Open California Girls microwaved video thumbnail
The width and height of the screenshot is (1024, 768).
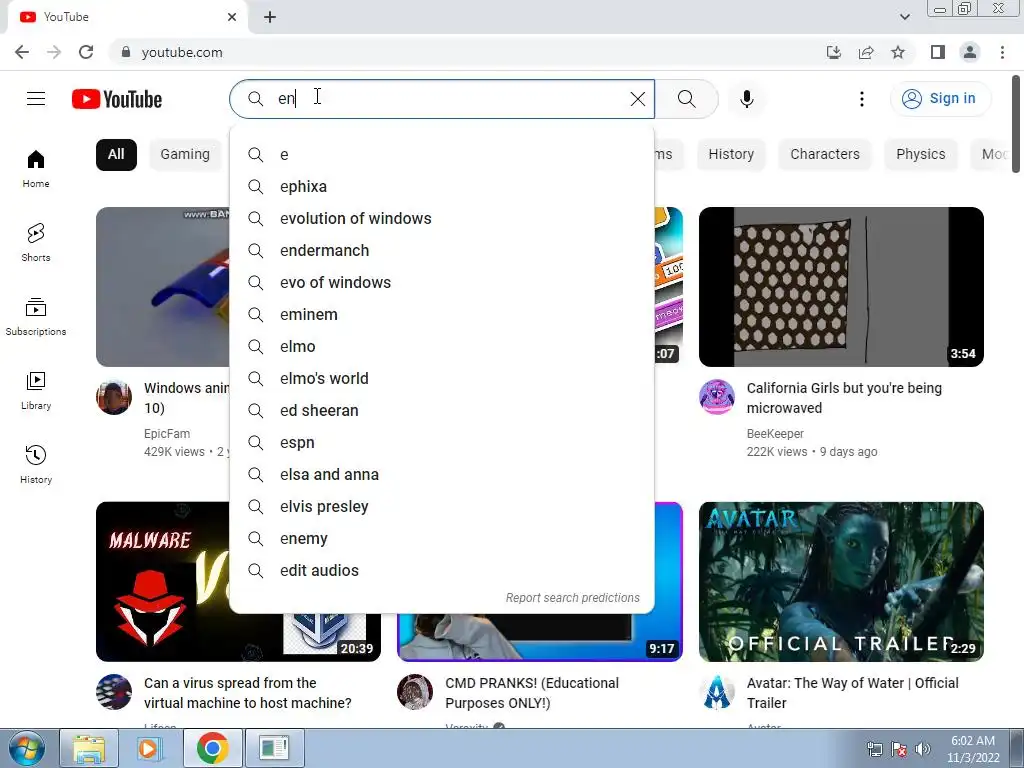coord(841,287)
